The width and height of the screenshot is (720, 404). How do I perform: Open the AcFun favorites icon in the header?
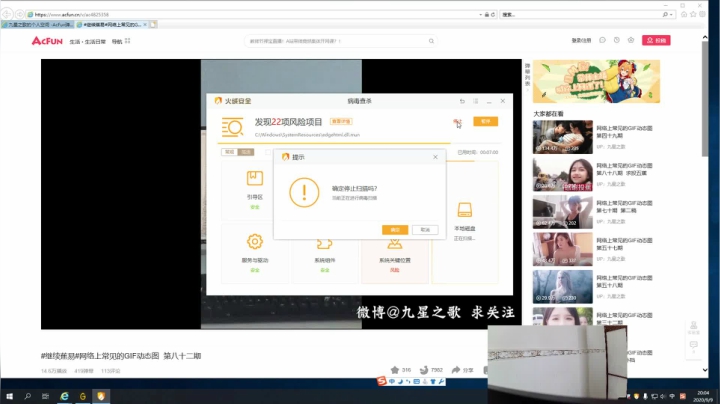click(631, 40)
